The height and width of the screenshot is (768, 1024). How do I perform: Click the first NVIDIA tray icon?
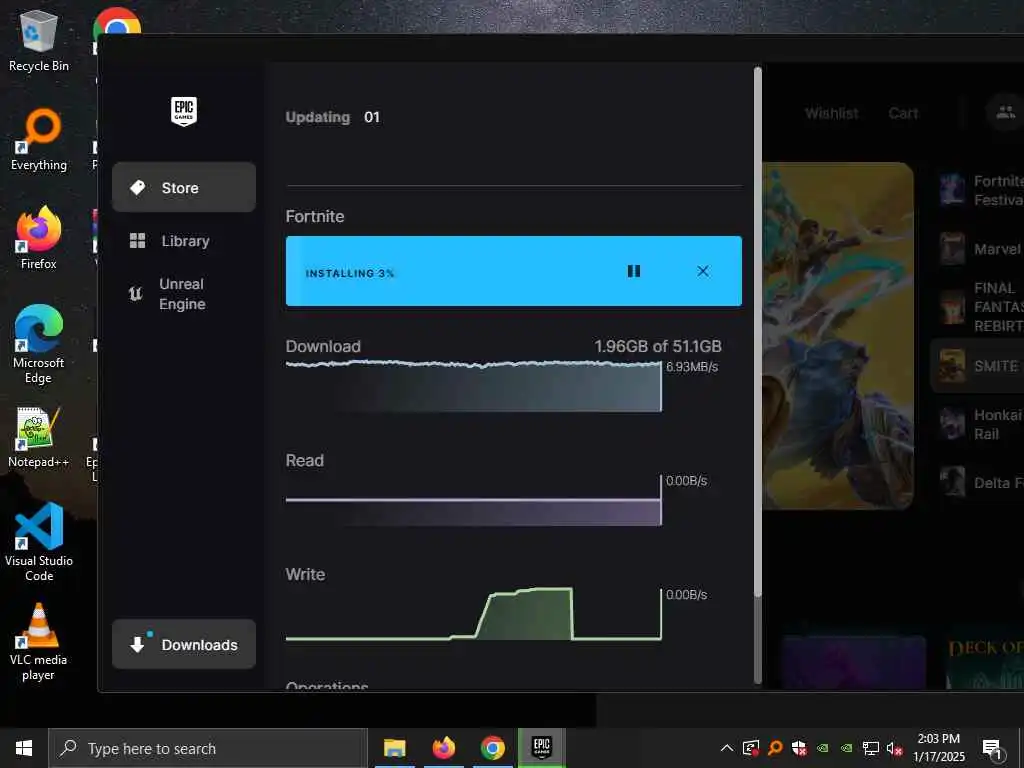823,748
